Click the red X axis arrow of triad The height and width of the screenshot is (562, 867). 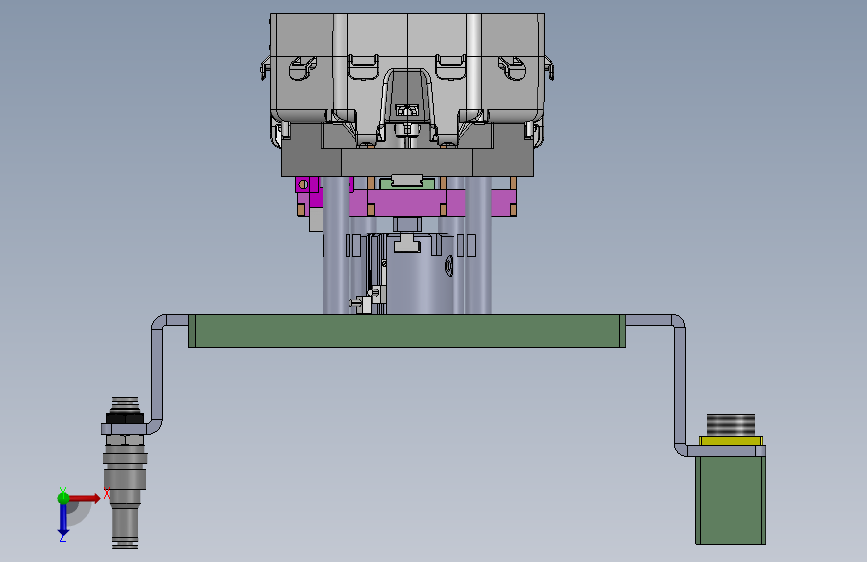[85, 498]
